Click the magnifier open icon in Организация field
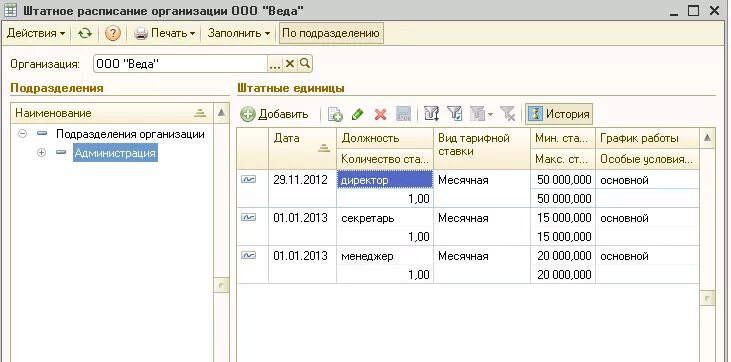Viewport: 731px width, 362px height. tap(305, 63)
